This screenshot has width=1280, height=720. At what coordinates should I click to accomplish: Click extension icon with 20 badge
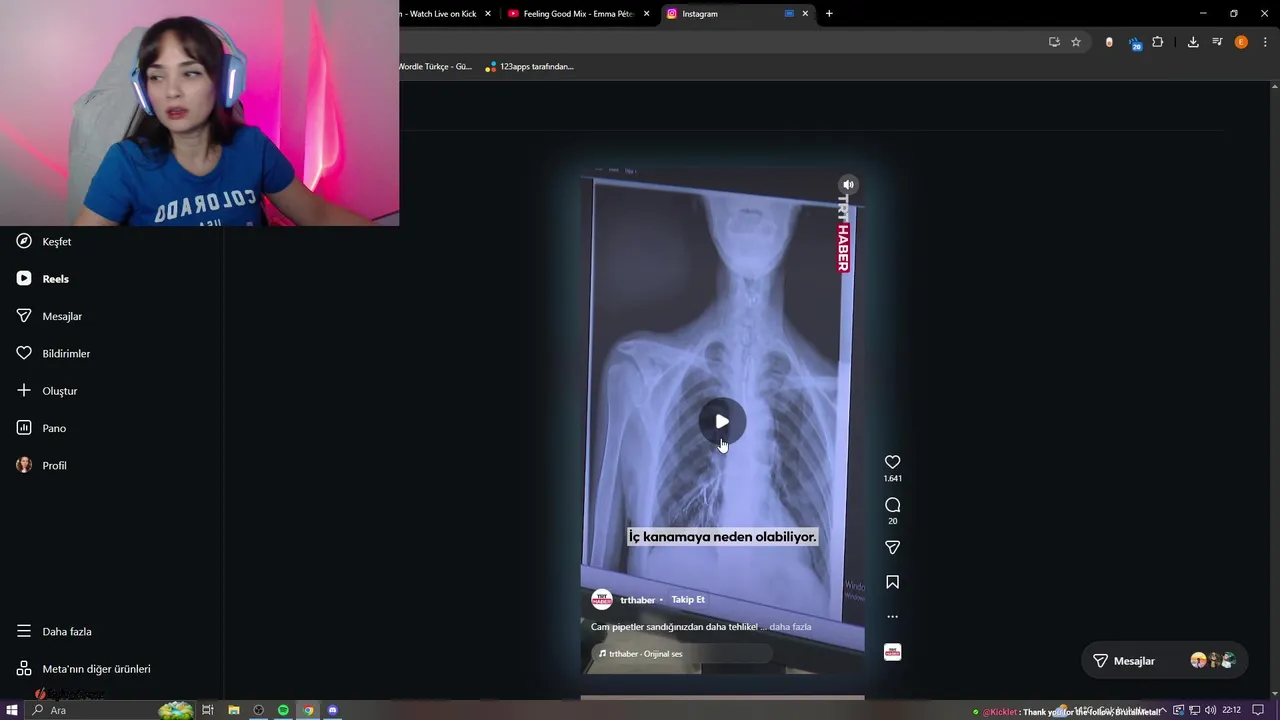1135,43
